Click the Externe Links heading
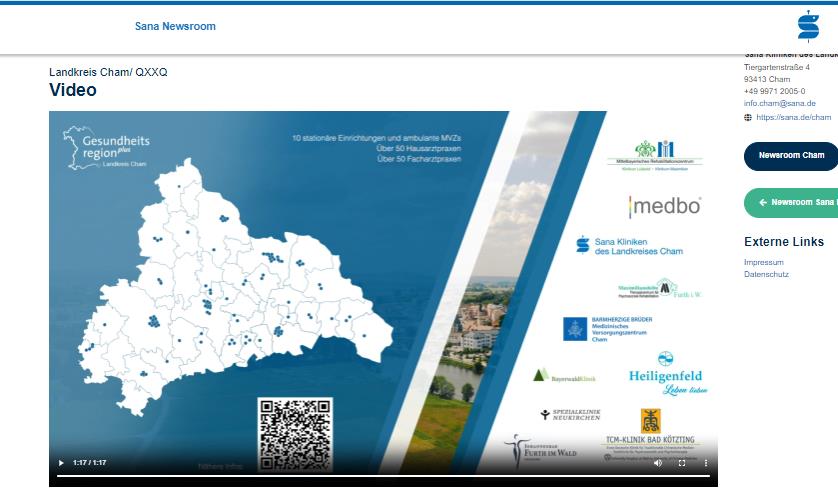This screenshot has width=838, height=493. [783, 242]
